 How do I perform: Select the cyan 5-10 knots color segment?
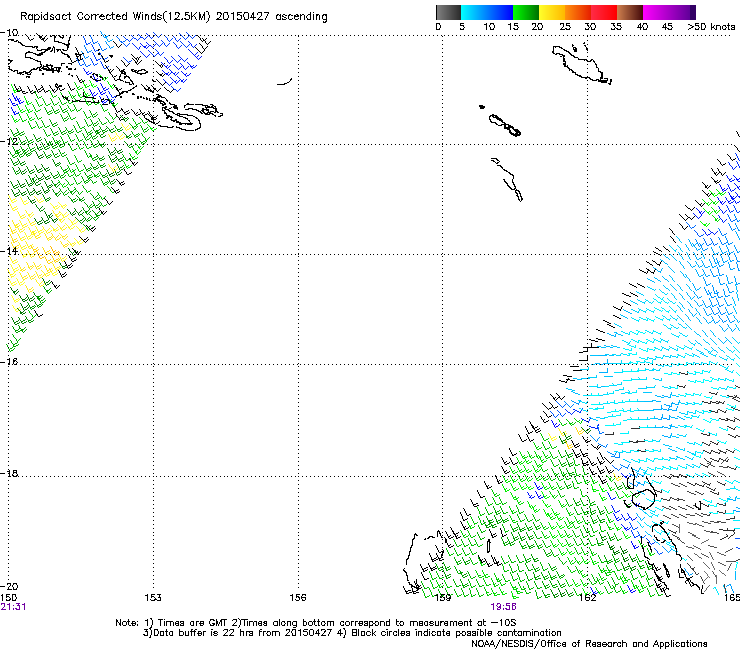[x=474, y=12]
